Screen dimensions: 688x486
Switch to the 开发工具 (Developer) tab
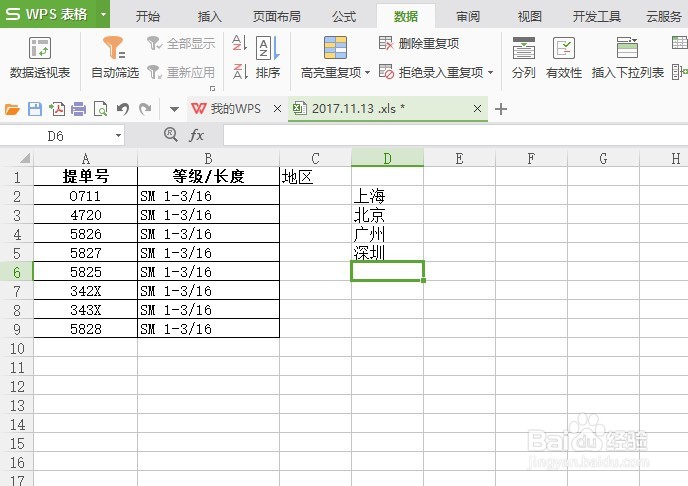597,17
